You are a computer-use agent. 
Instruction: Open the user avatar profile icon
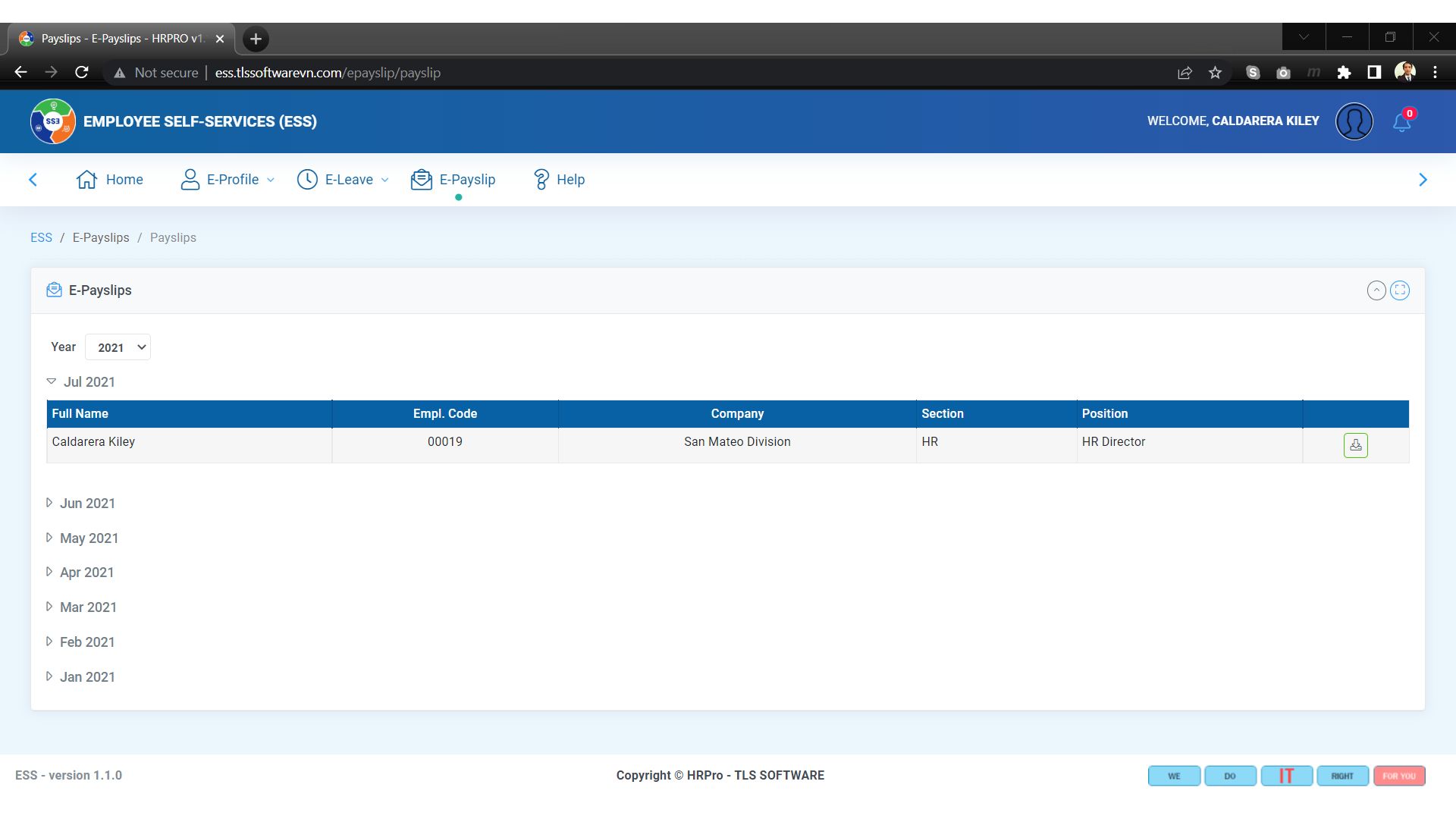(1354, 121)
